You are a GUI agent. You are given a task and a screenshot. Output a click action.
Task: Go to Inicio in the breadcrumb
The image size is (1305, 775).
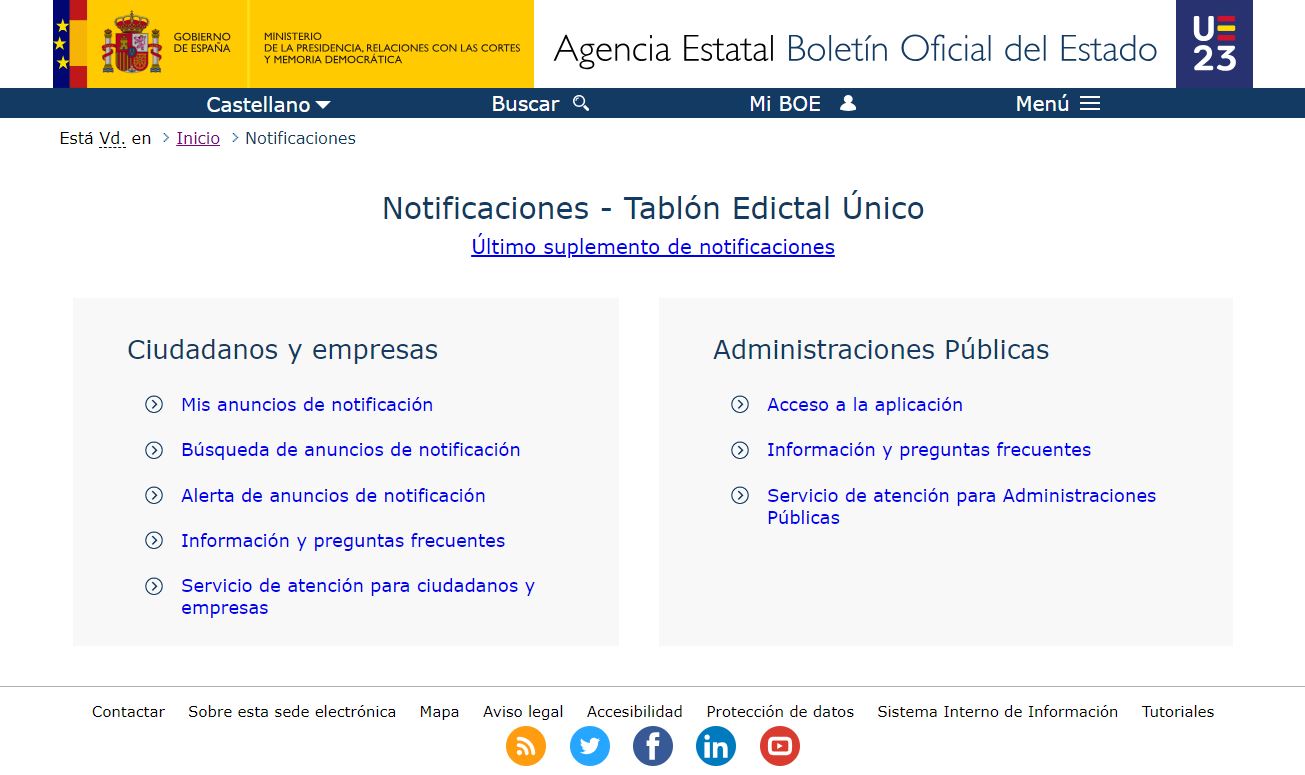[198, 138]
